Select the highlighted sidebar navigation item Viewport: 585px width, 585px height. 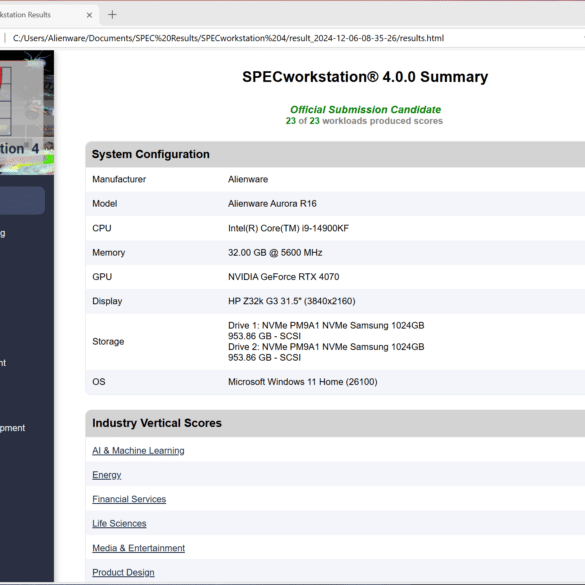click(x=22, y=201)
